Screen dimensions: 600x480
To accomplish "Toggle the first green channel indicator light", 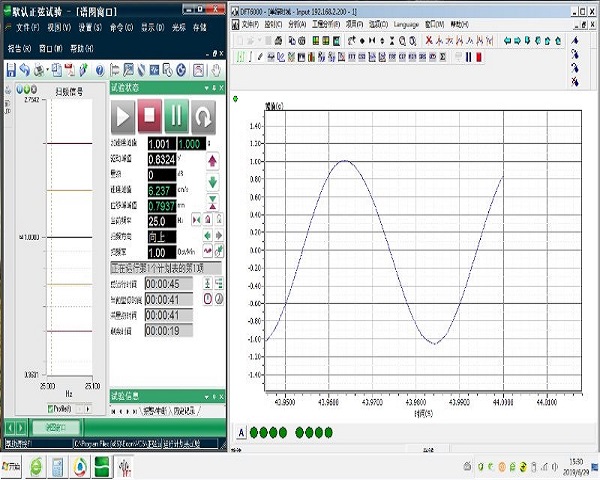I will click(x=254, y=432).
